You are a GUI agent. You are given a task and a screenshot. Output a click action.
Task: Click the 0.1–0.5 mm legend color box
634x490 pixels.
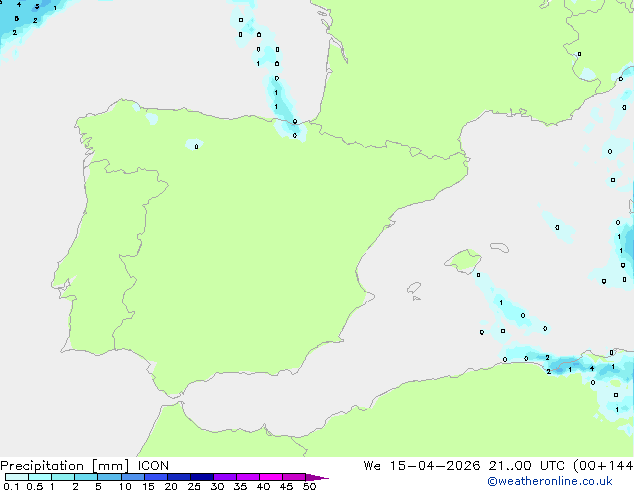click(x=17, y=477)
